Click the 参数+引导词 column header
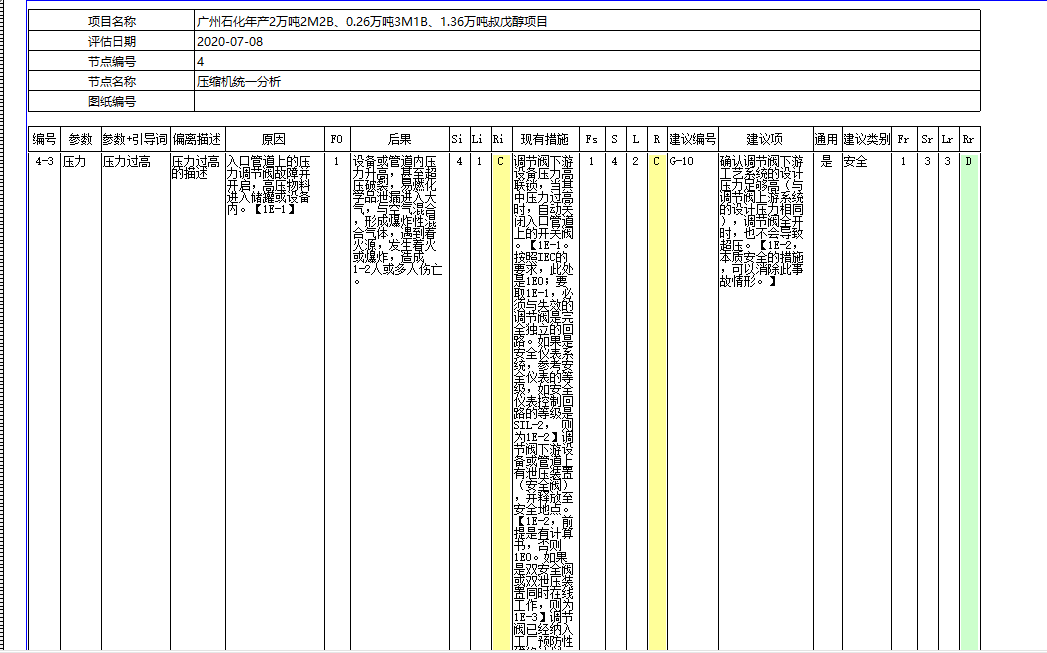This screenshot has height=653, width=1047. click(x=136, y=139)
